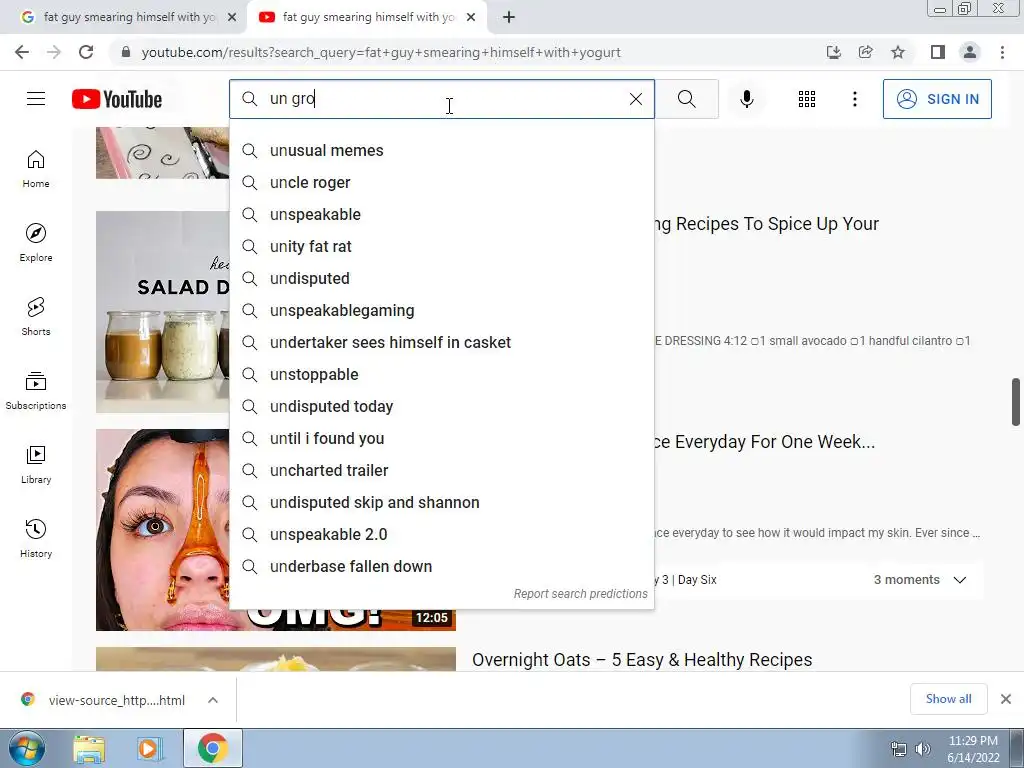Open Library in sidebar
Viewport: 1024px width, 768px height.
click(x=36, y=464)
